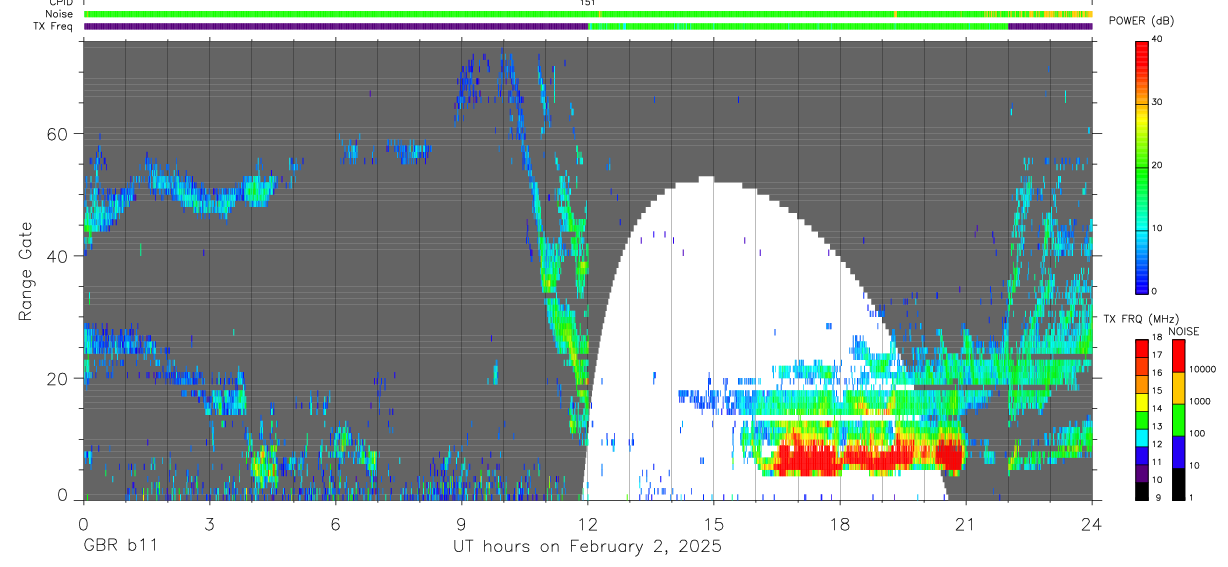Click the 100 label on NOISE legend
This screenshot has height=567, width=1228.
1197,433
